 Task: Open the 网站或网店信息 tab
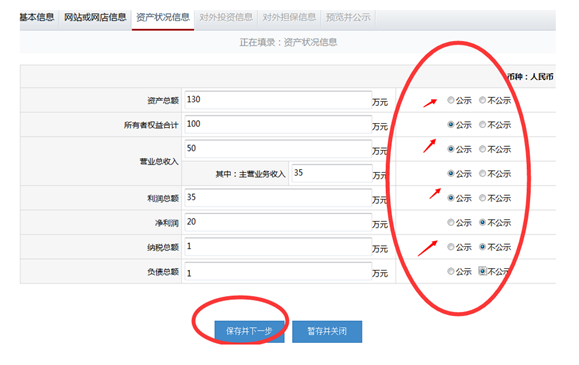[95, 17]
